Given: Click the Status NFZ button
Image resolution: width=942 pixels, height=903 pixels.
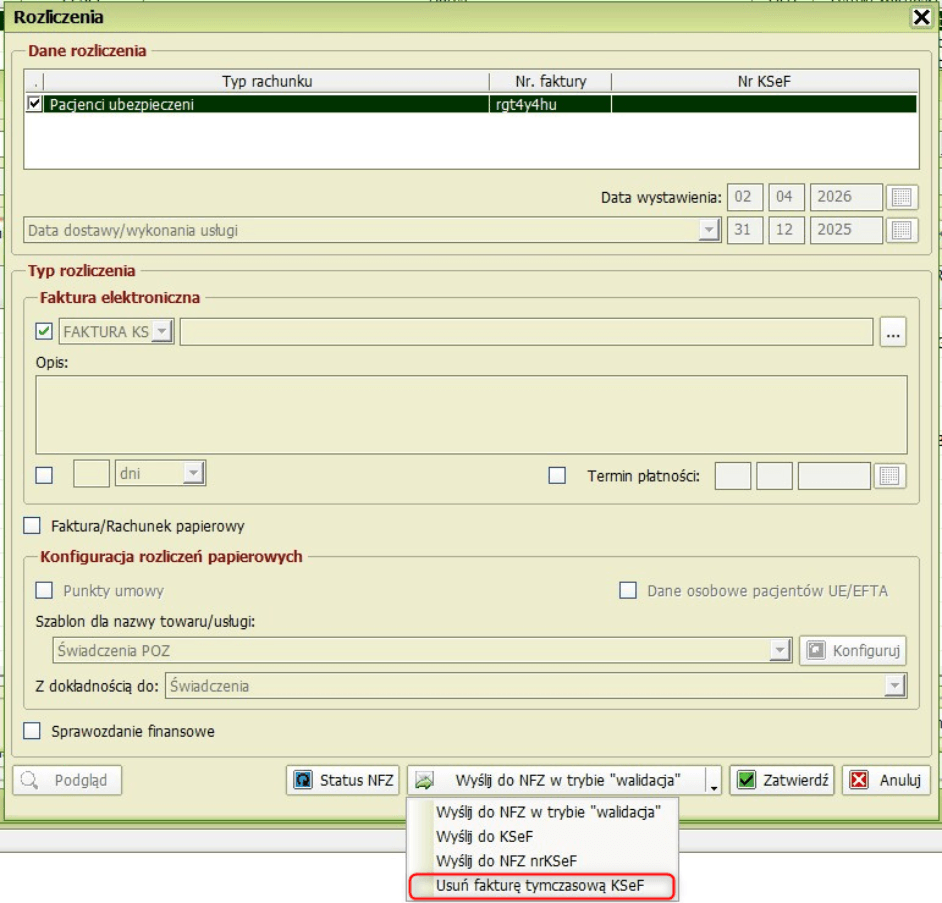Looking at the screenshot, I should [x=344, y=781].
